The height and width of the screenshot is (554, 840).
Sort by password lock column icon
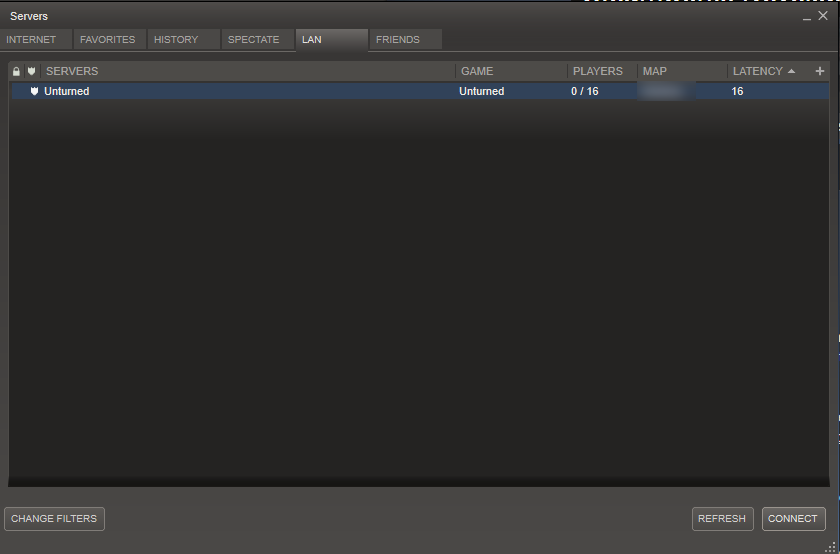point(16,71)
